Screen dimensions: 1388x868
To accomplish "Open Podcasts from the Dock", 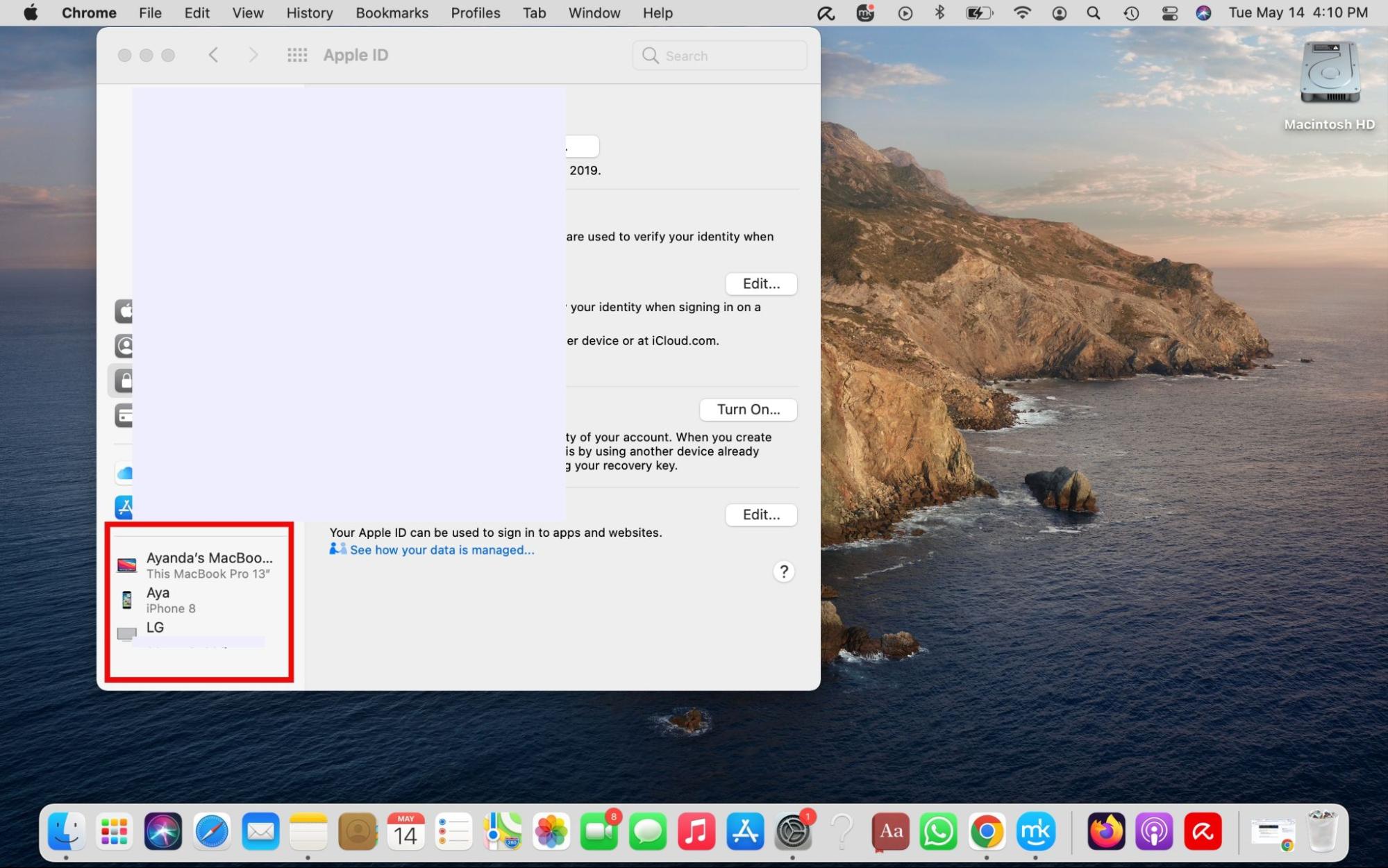I will click(x=1154, y=831).
